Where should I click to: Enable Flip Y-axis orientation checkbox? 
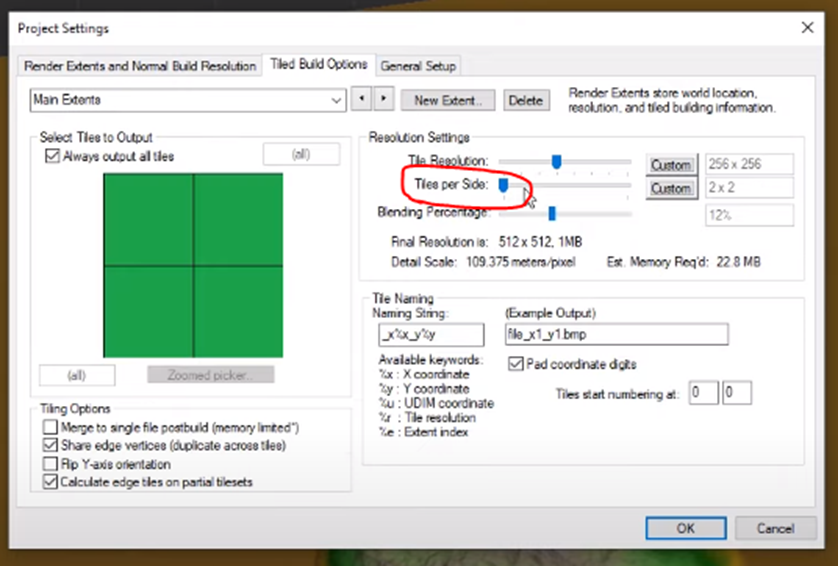50,463
